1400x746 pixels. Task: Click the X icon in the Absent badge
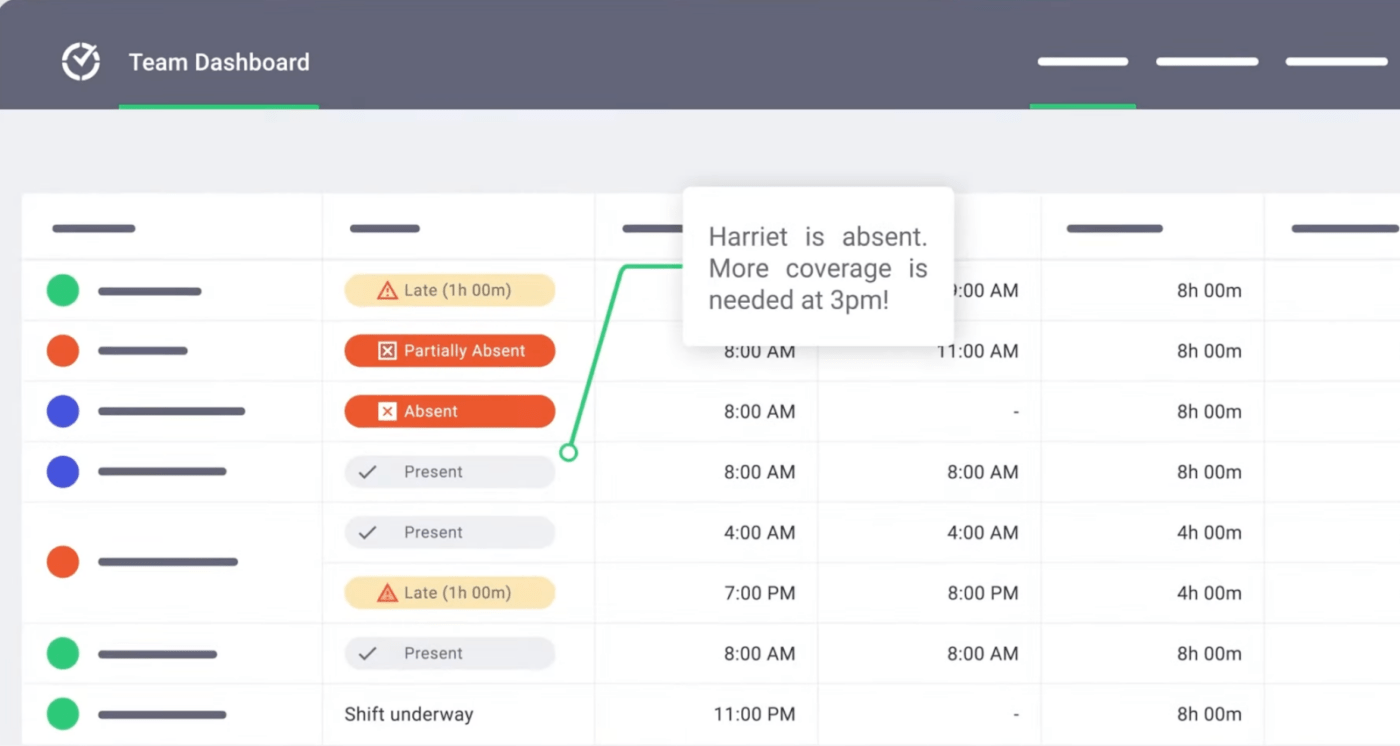pyautogui.click(x=387, y=411)
